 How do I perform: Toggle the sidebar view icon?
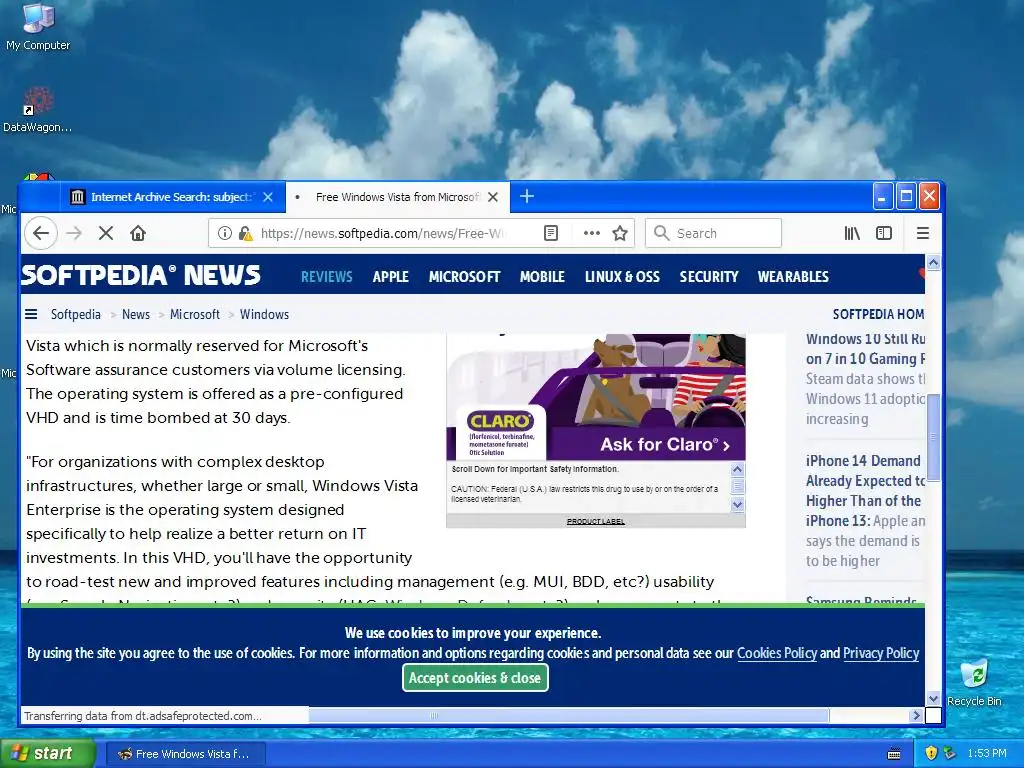pos(884,233)
